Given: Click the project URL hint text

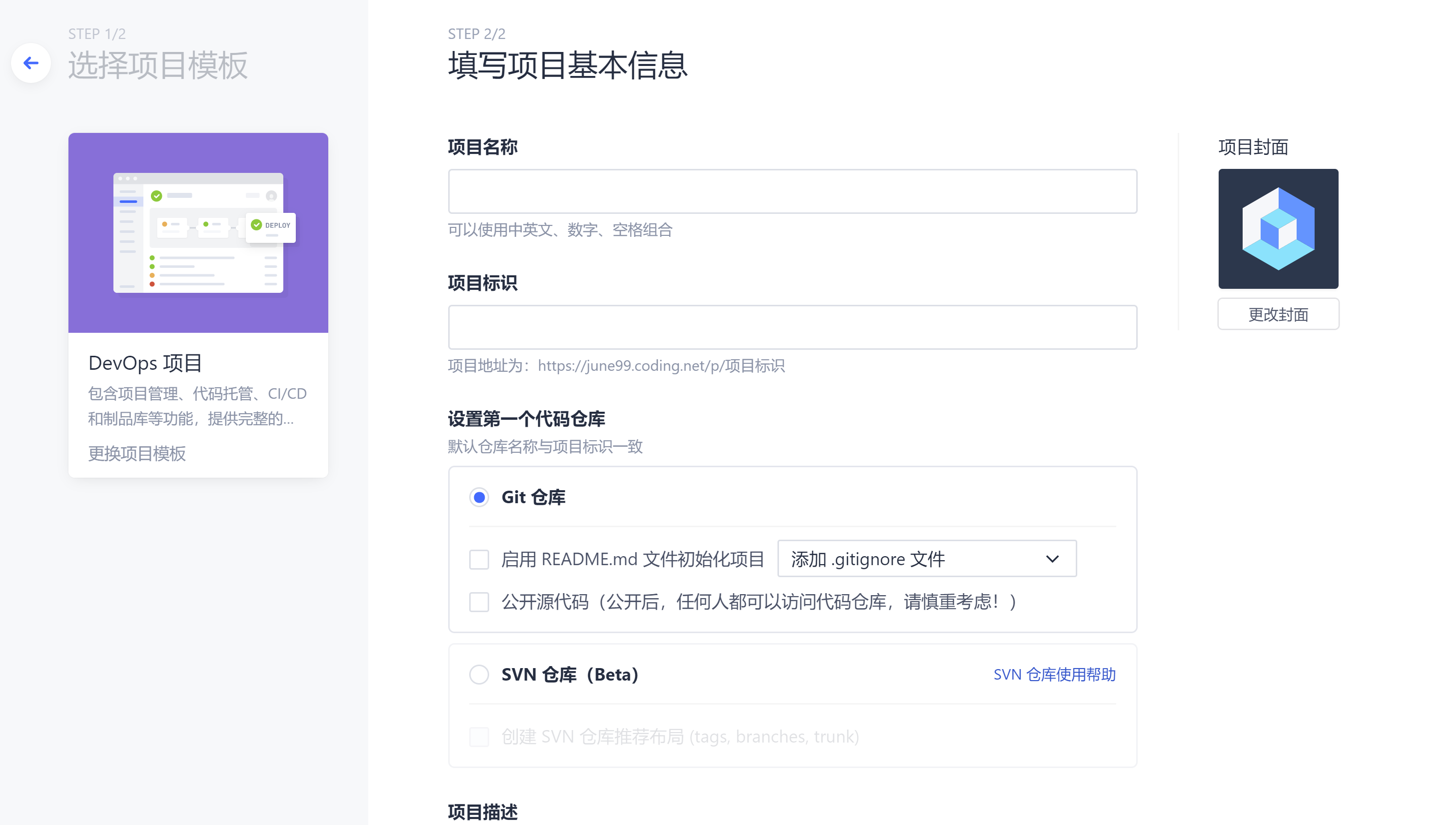Looking at the screenshot, I should point(617,366).
